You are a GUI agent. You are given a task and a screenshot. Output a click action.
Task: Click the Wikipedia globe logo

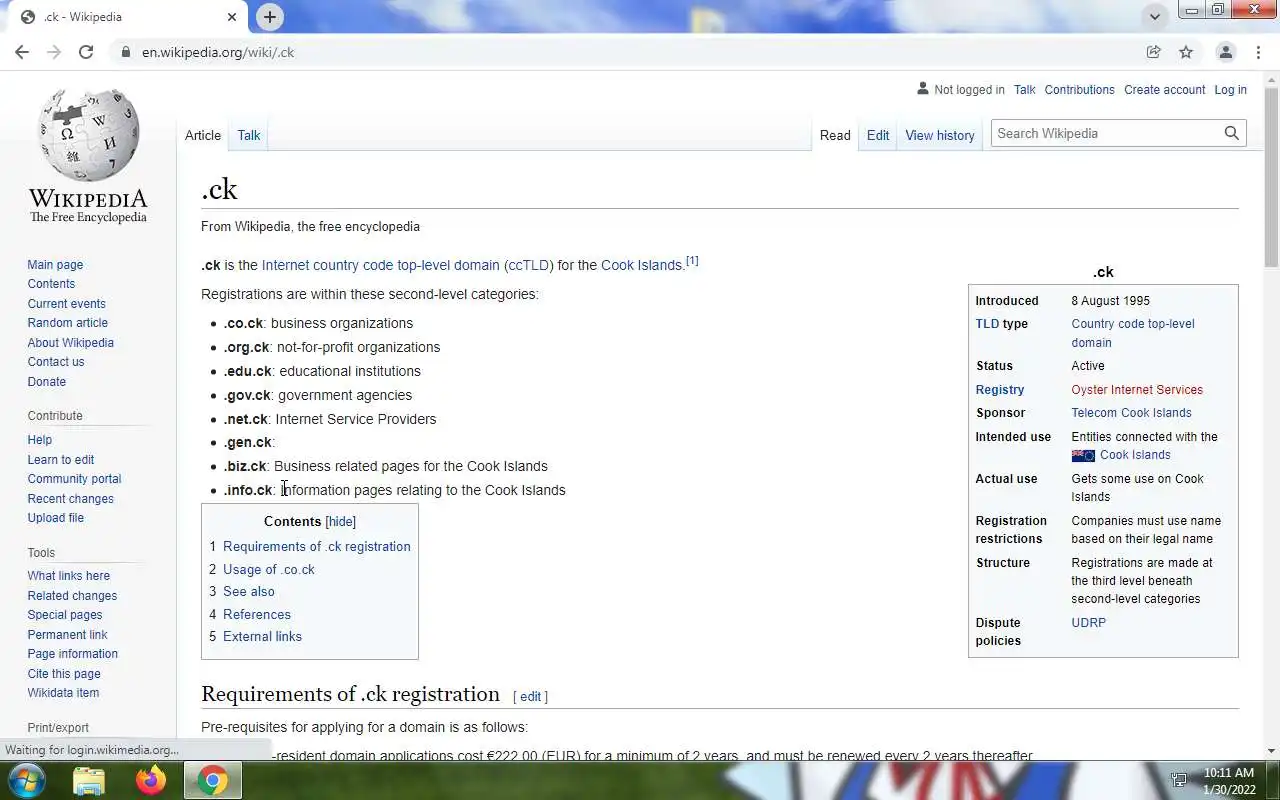[x=88, y=134]
